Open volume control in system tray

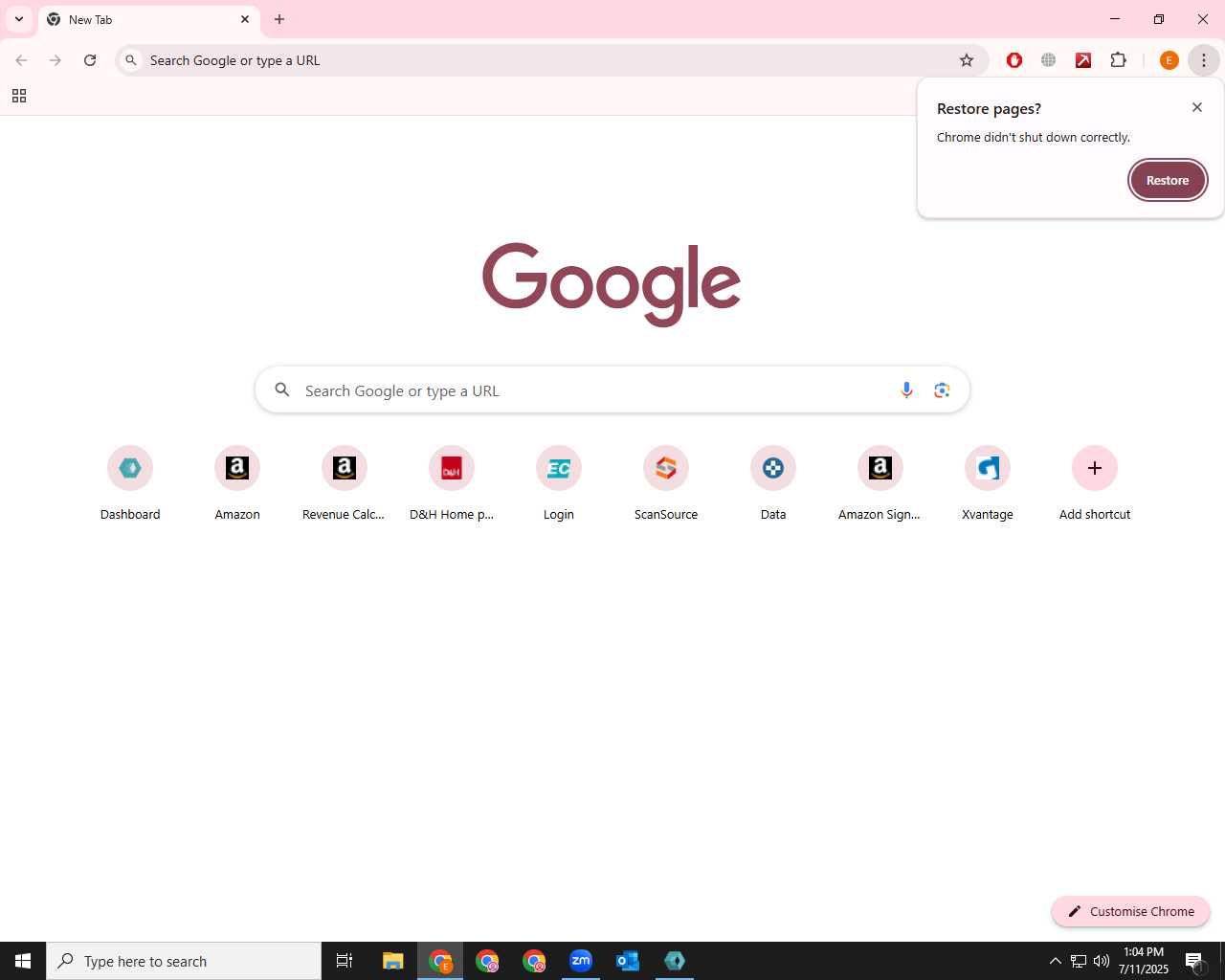[1102, 961]
